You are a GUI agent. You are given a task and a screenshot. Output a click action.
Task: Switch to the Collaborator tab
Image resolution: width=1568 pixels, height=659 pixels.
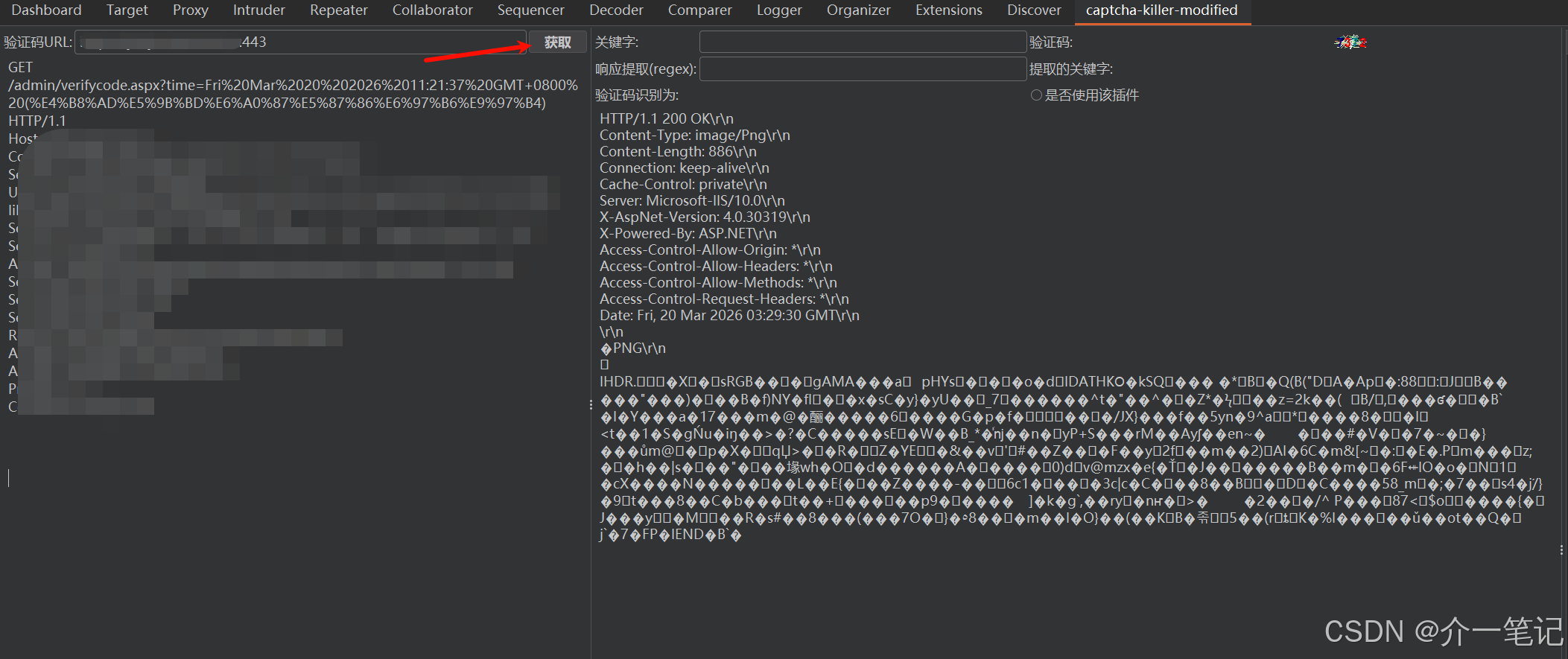tap(433, 10)
